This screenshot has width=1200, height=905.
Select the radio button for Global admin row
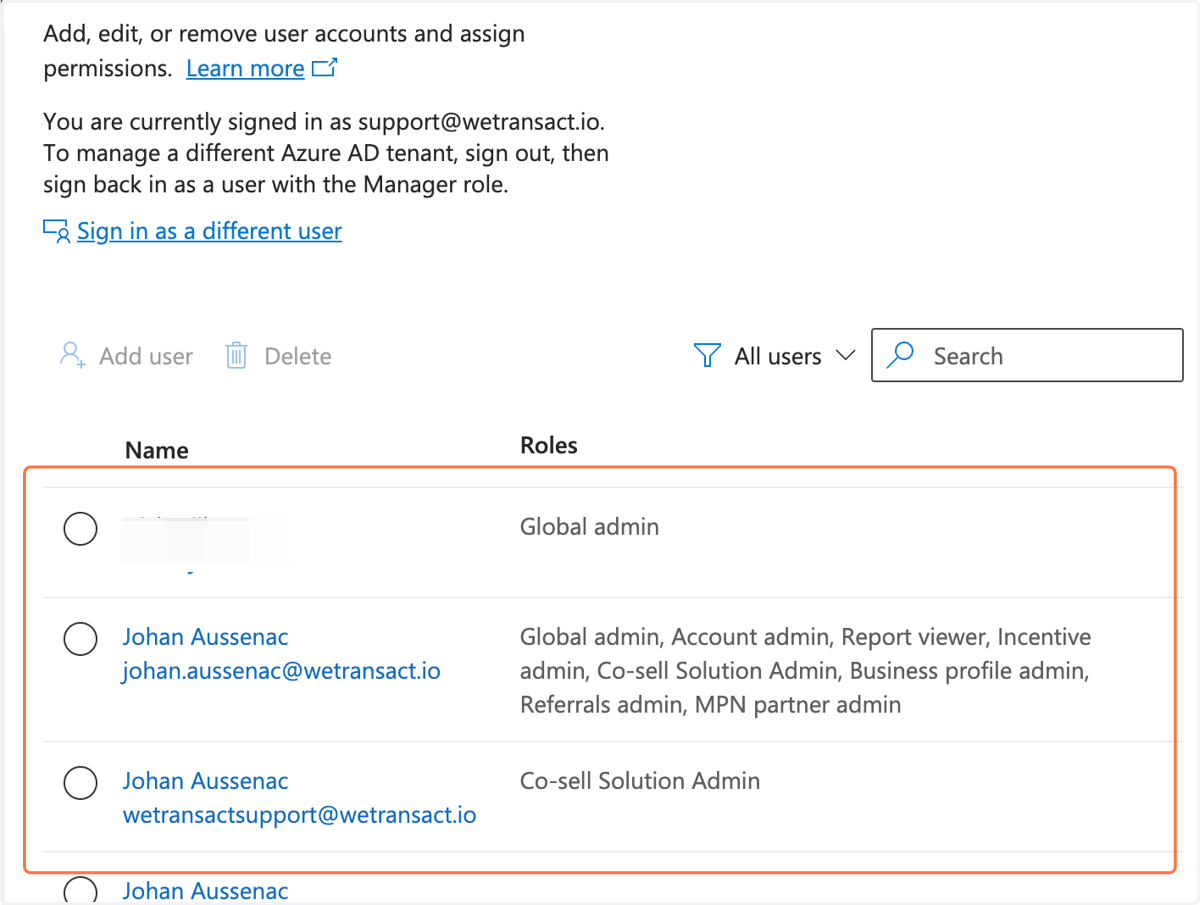(80, 528)
